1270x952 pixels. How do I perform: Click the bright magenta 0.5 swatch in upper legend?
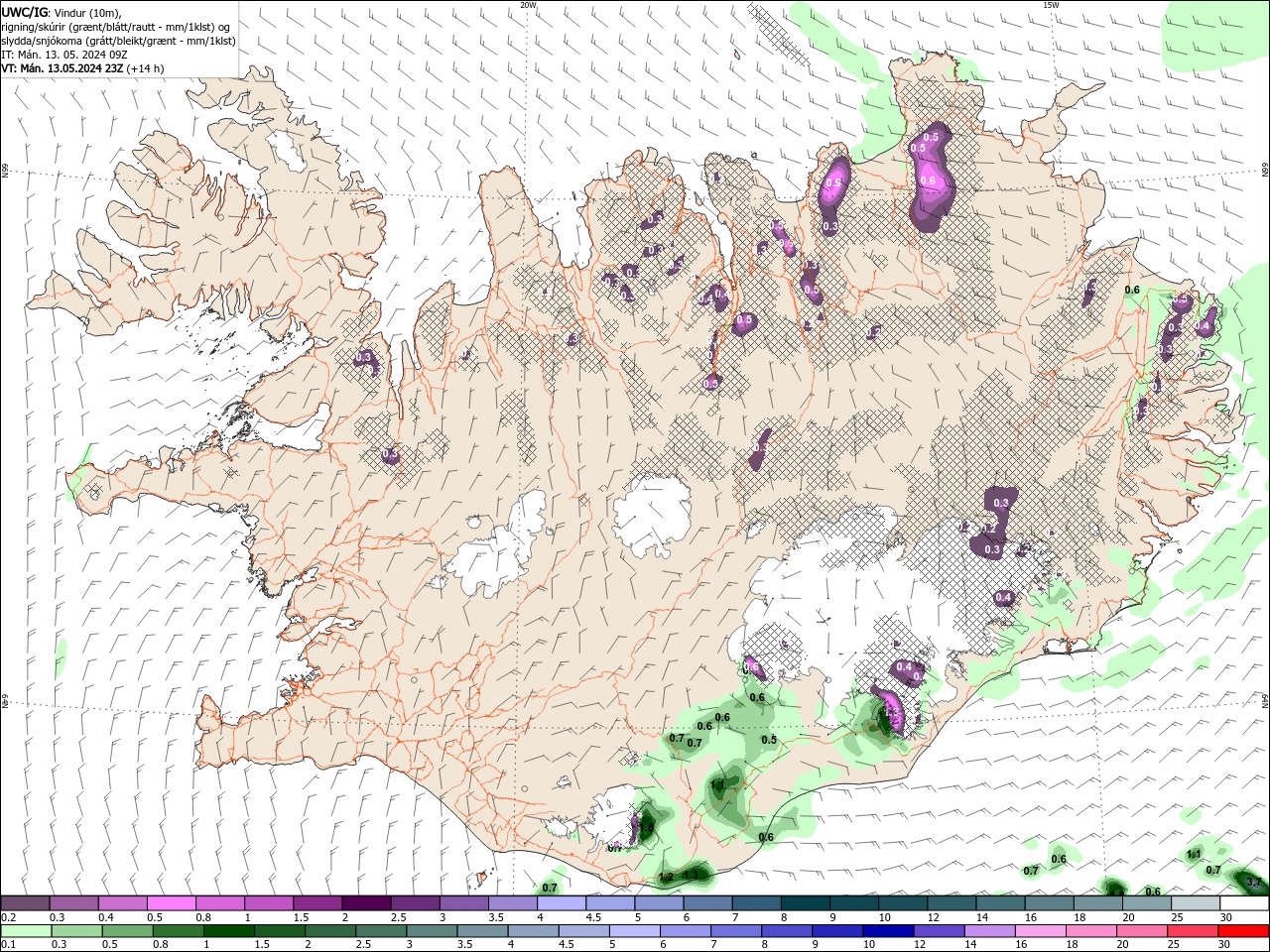click(x=172, y=903)
